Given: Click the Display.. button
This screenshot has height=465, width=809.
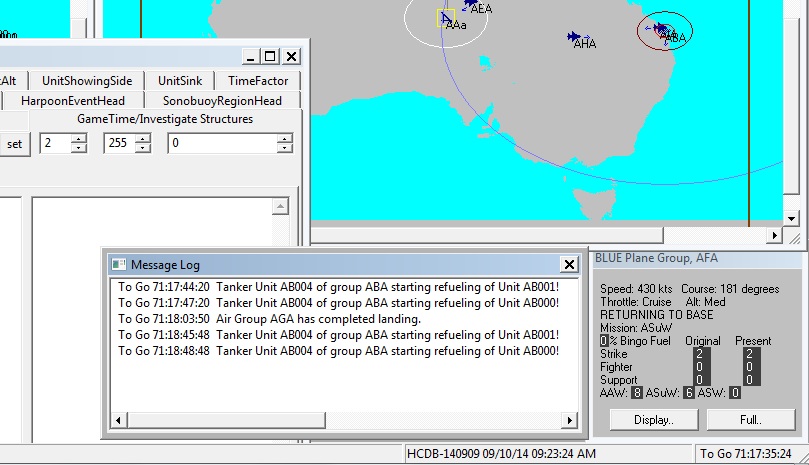Looking at the screenshot, I should 653,420.
